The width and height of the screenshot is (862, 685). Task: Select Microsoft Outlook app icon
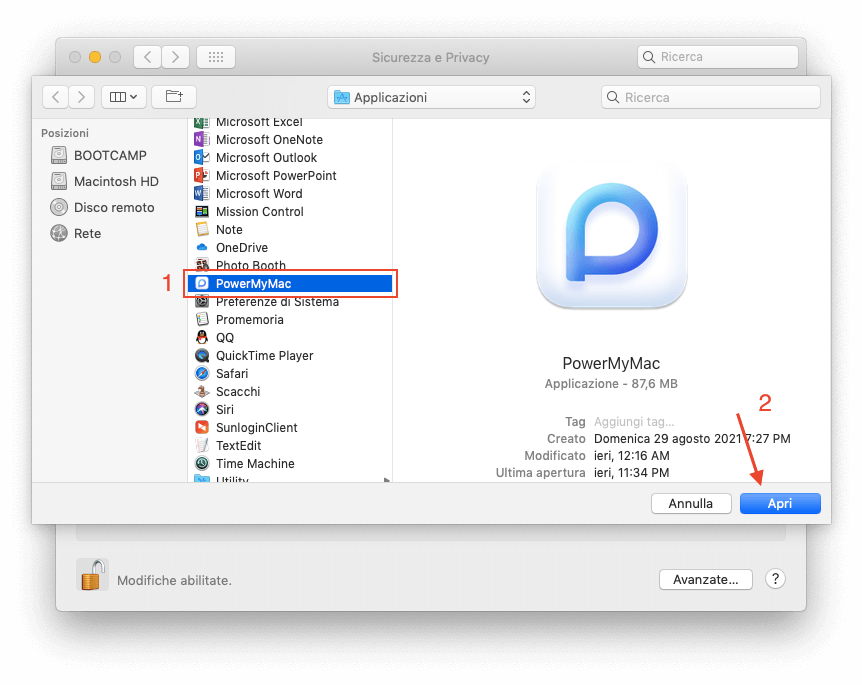[202, 158]
